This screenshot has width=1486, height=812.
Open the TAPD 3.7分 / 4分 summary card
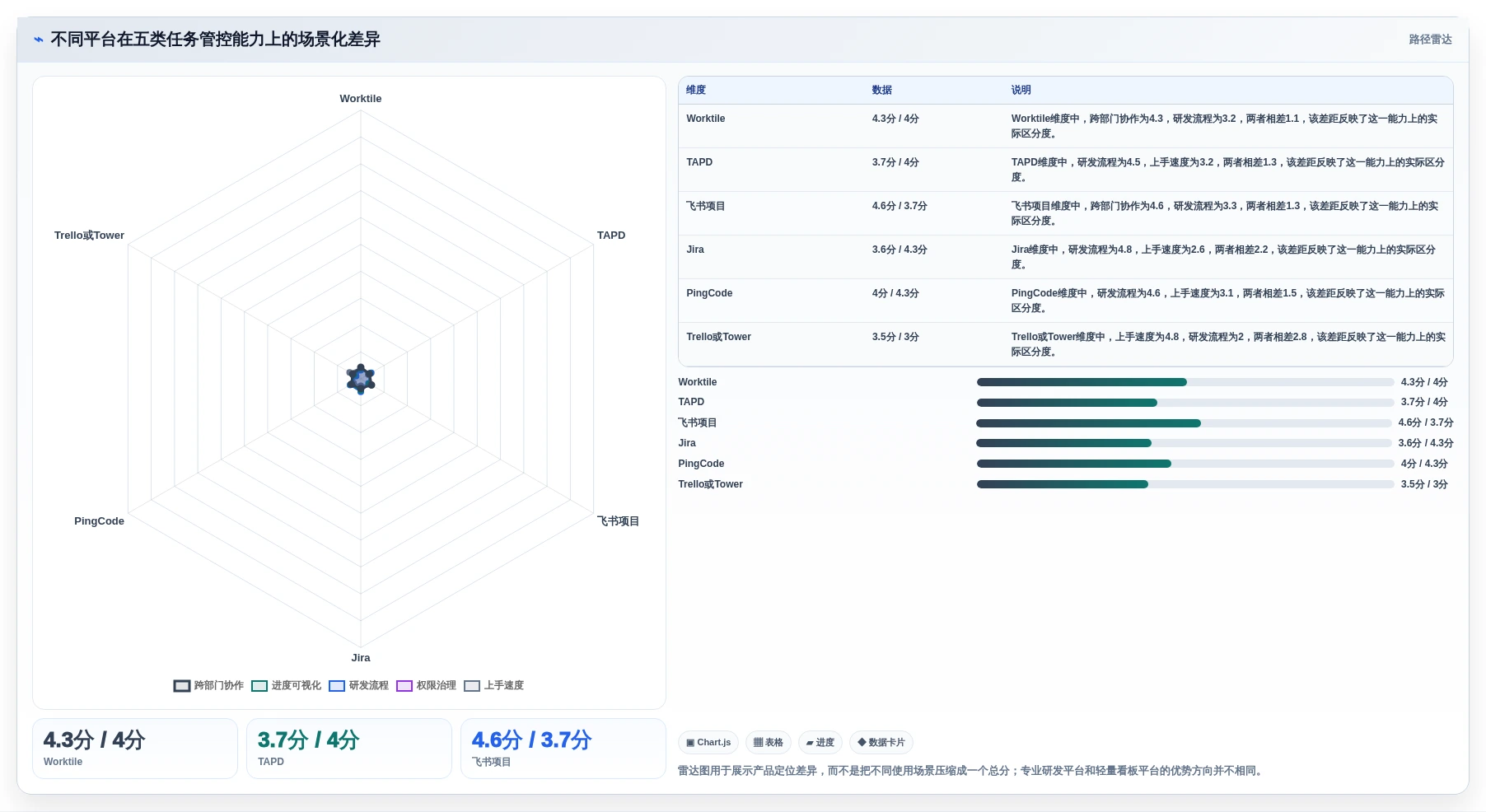point(349,749)
